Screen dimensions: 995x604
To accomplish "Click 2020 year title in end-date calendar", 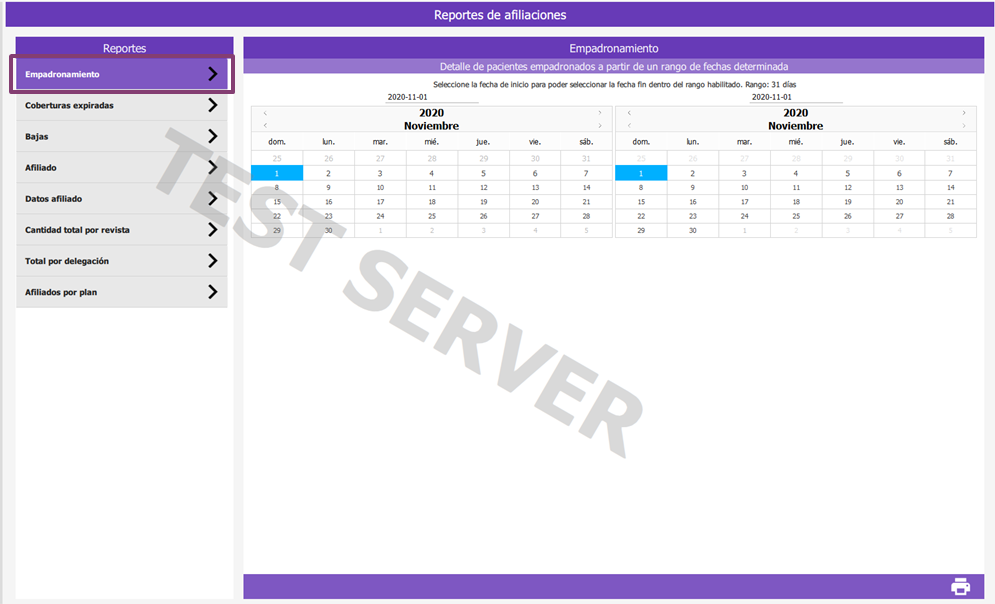I will [x=796, y=113].
